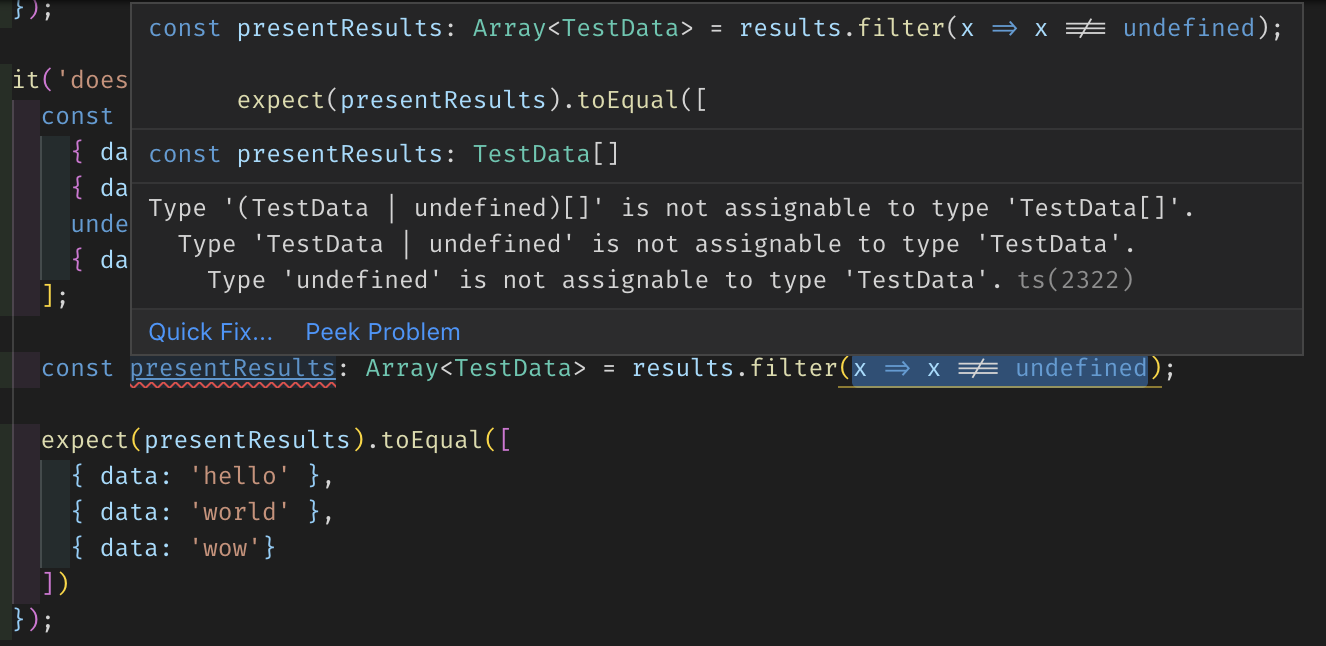
Task: Click the const keyword before the underlined presentResults
Action: click(x=77, y=368)
